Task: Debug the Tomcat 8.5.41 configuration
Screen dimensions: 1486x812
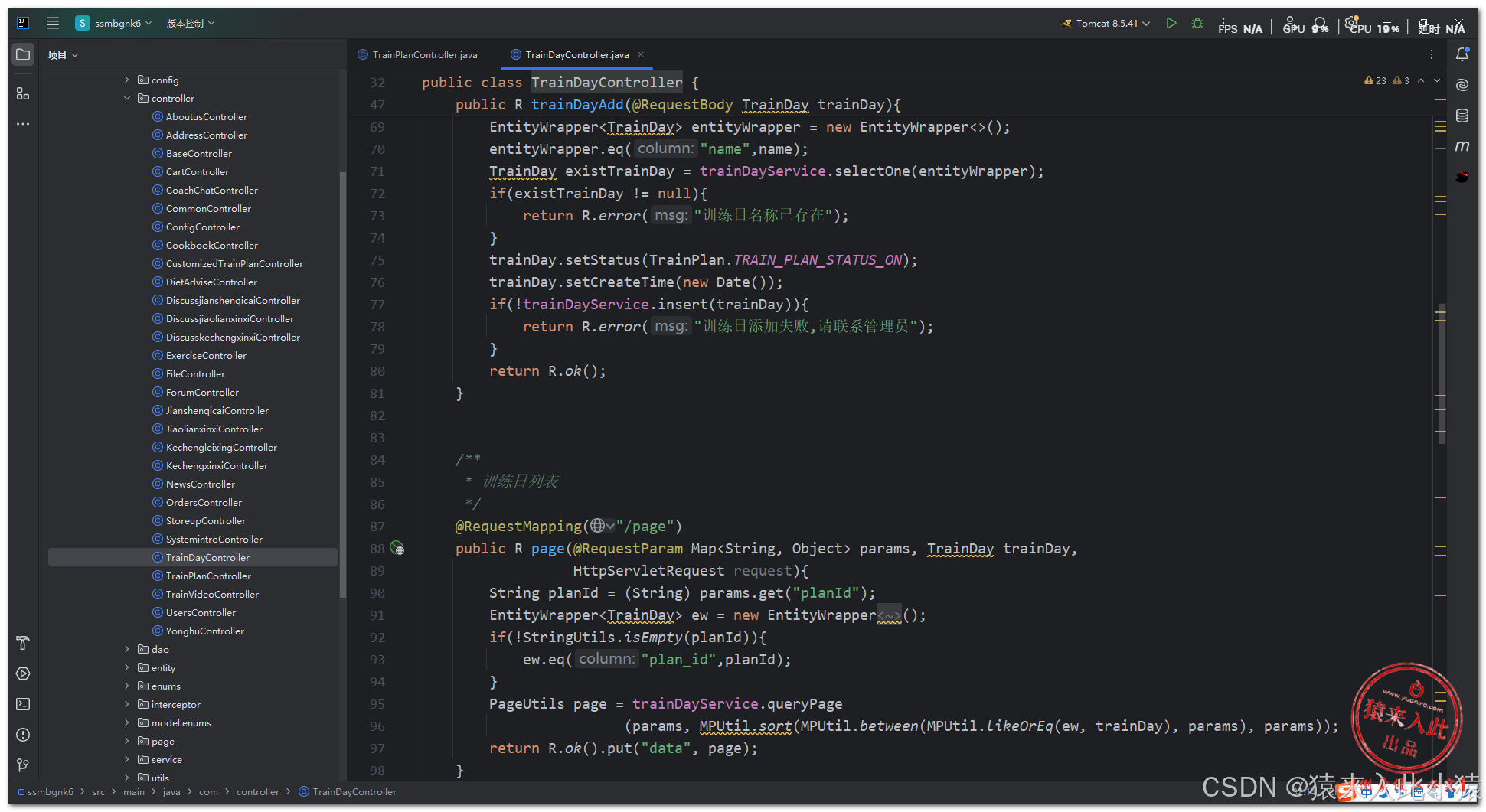Action: 1197,24
